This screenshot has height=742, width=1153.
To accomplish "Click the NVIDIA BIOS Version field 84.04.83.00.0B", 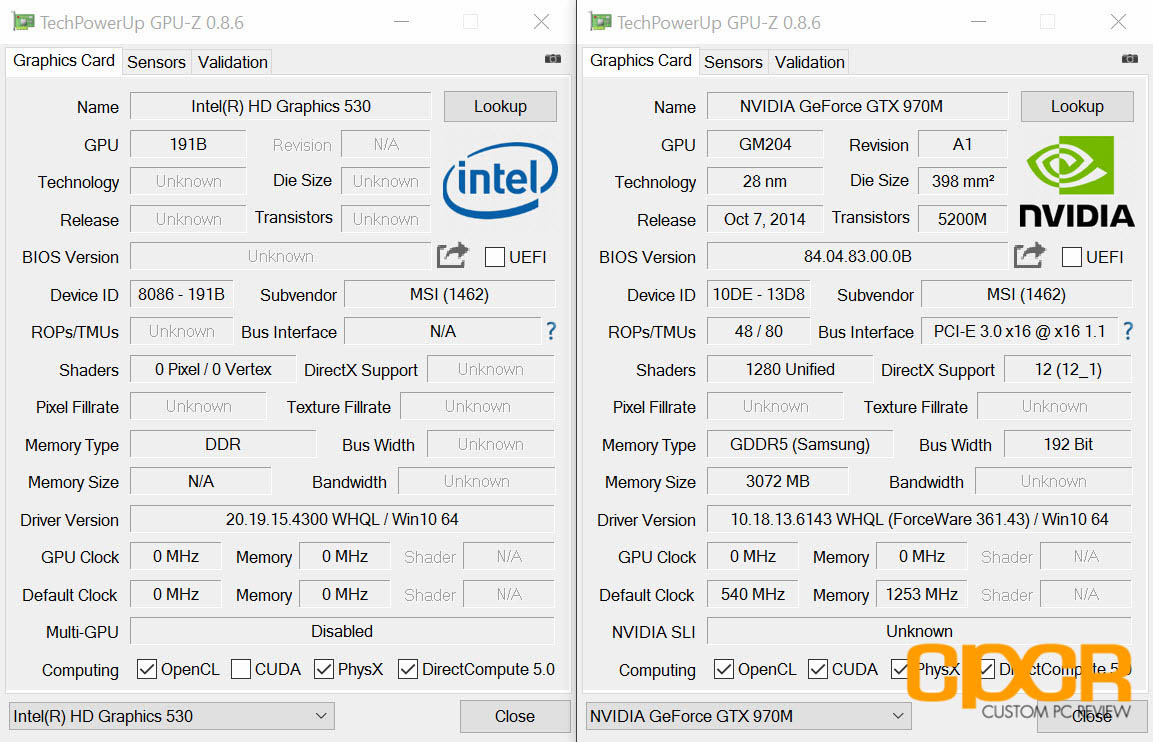I will [857, 257].
